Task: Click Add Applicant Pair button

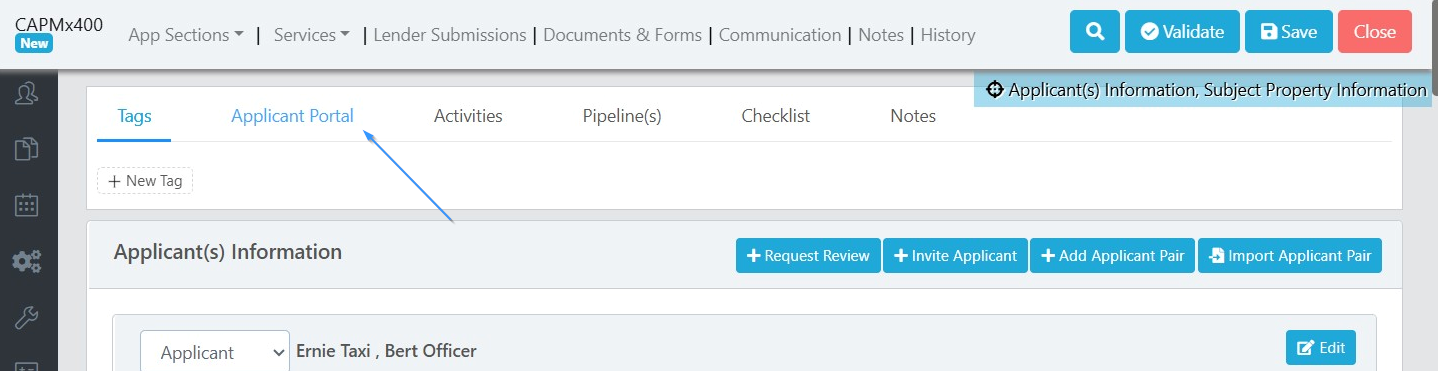Action: coord(1112,255)
